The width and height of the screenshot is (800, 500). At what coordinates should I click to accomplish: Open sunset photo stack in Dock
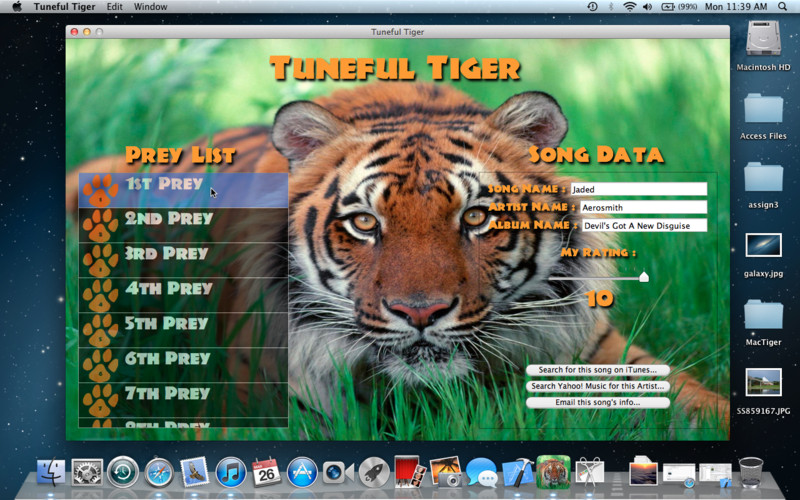[x=643, y=471]
